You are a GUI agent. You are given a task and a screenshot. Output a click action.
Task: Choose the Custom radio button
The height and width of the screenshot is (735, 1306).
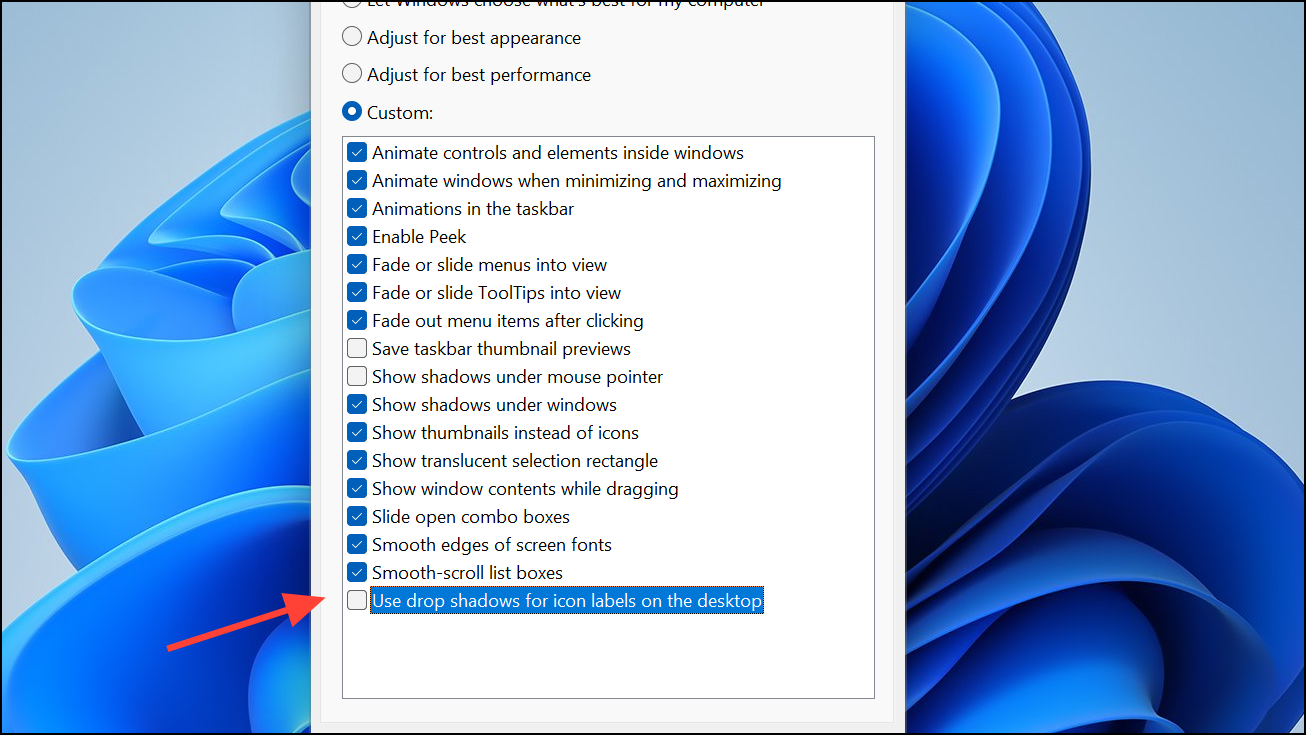click(x=352, y=111)
